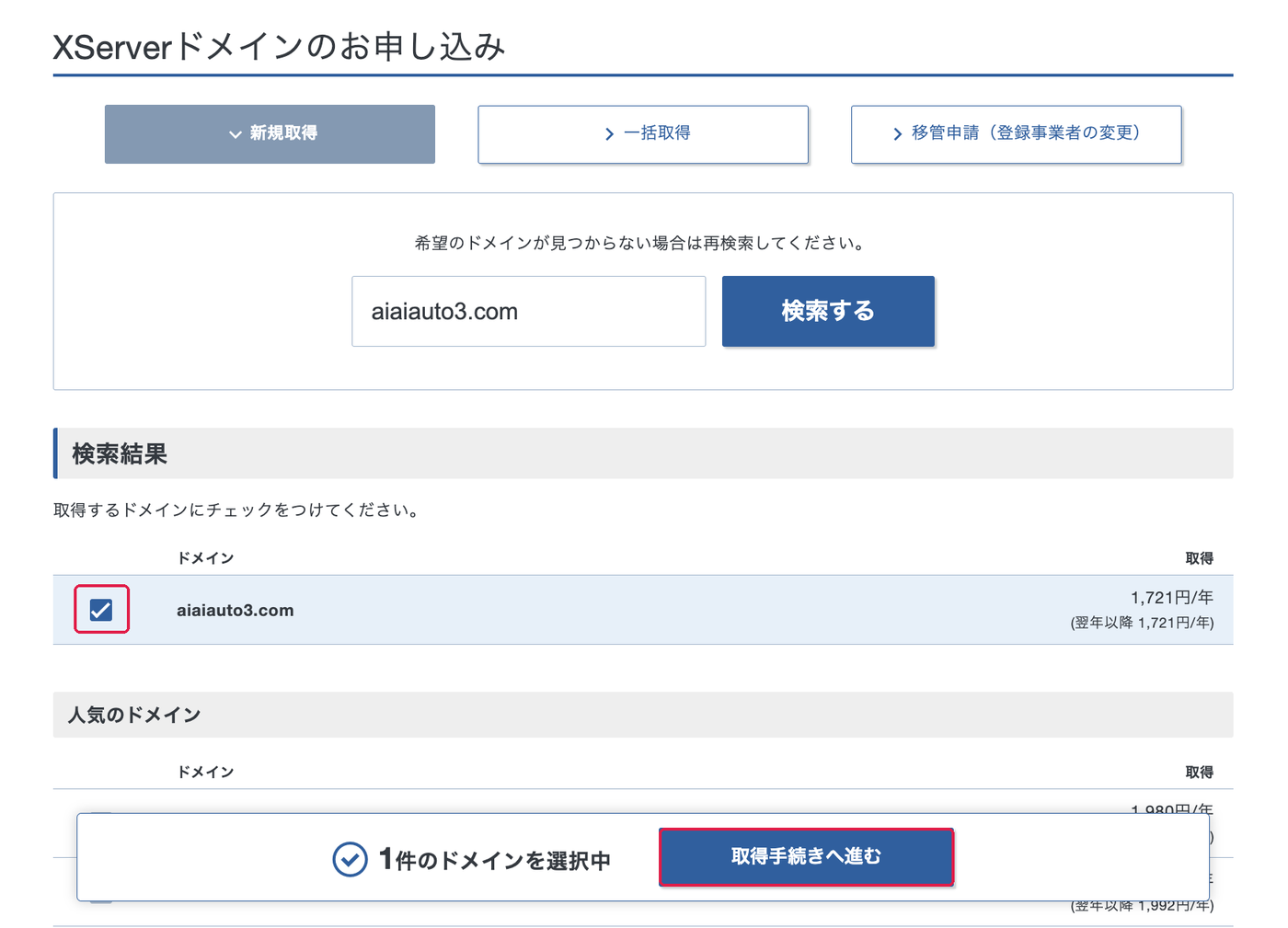This screenshot has height=928, width=1288.
Task: Click 取得手続きへ進む button
Action: coord(806,857)
